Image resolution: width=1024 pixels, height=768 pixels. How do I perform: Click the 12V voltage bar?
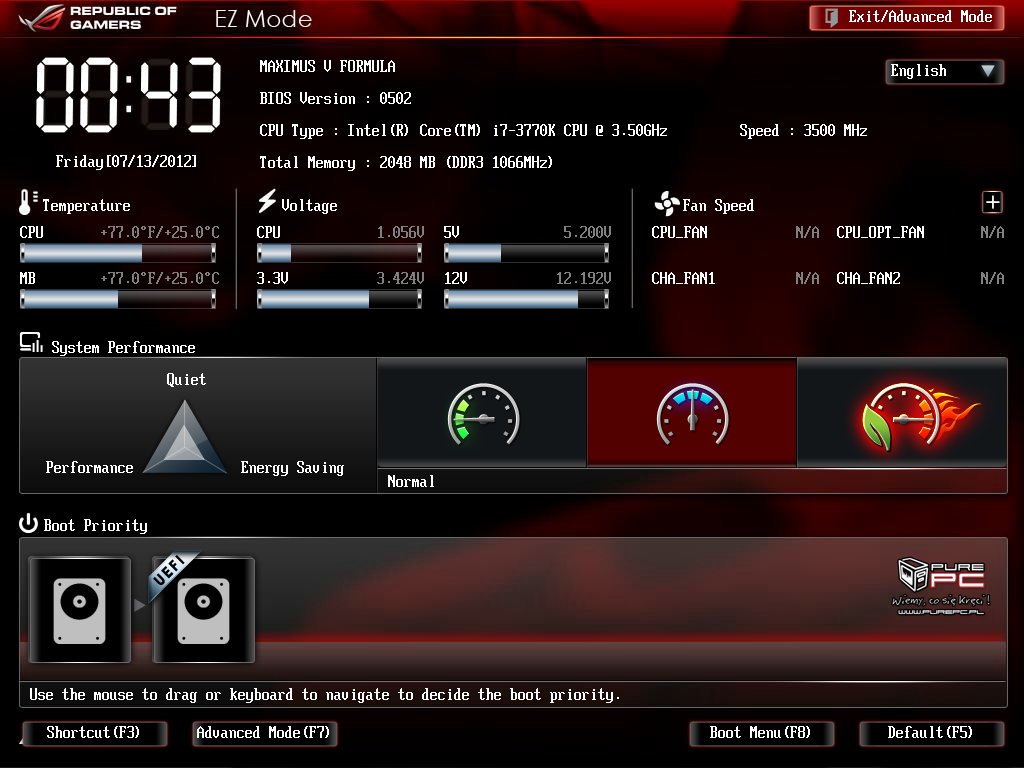(x=526, y=299)
